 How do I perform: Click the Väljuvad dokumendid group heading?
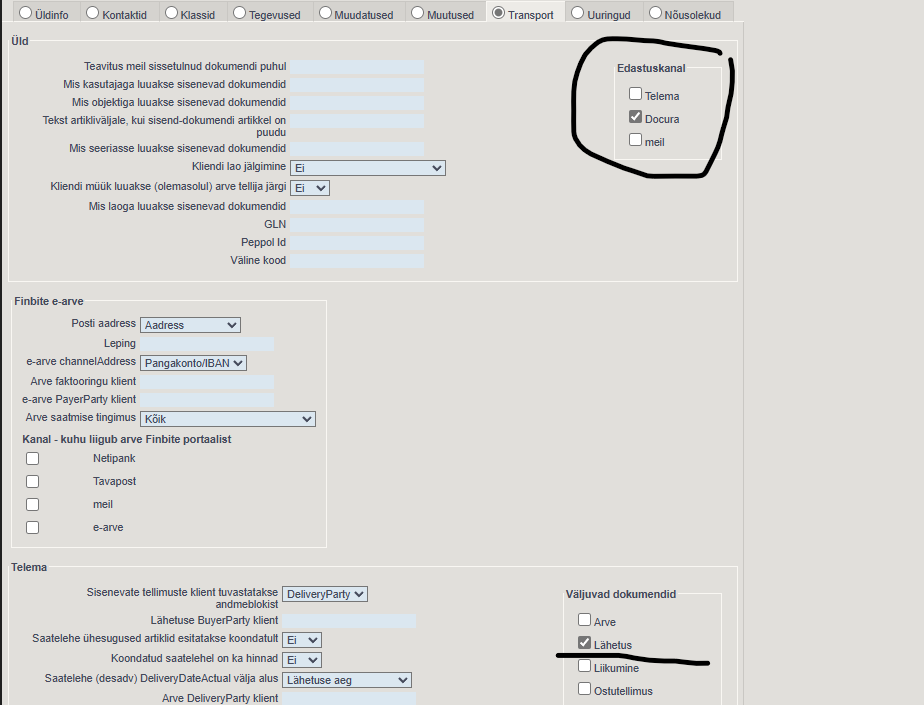point(621,594)
